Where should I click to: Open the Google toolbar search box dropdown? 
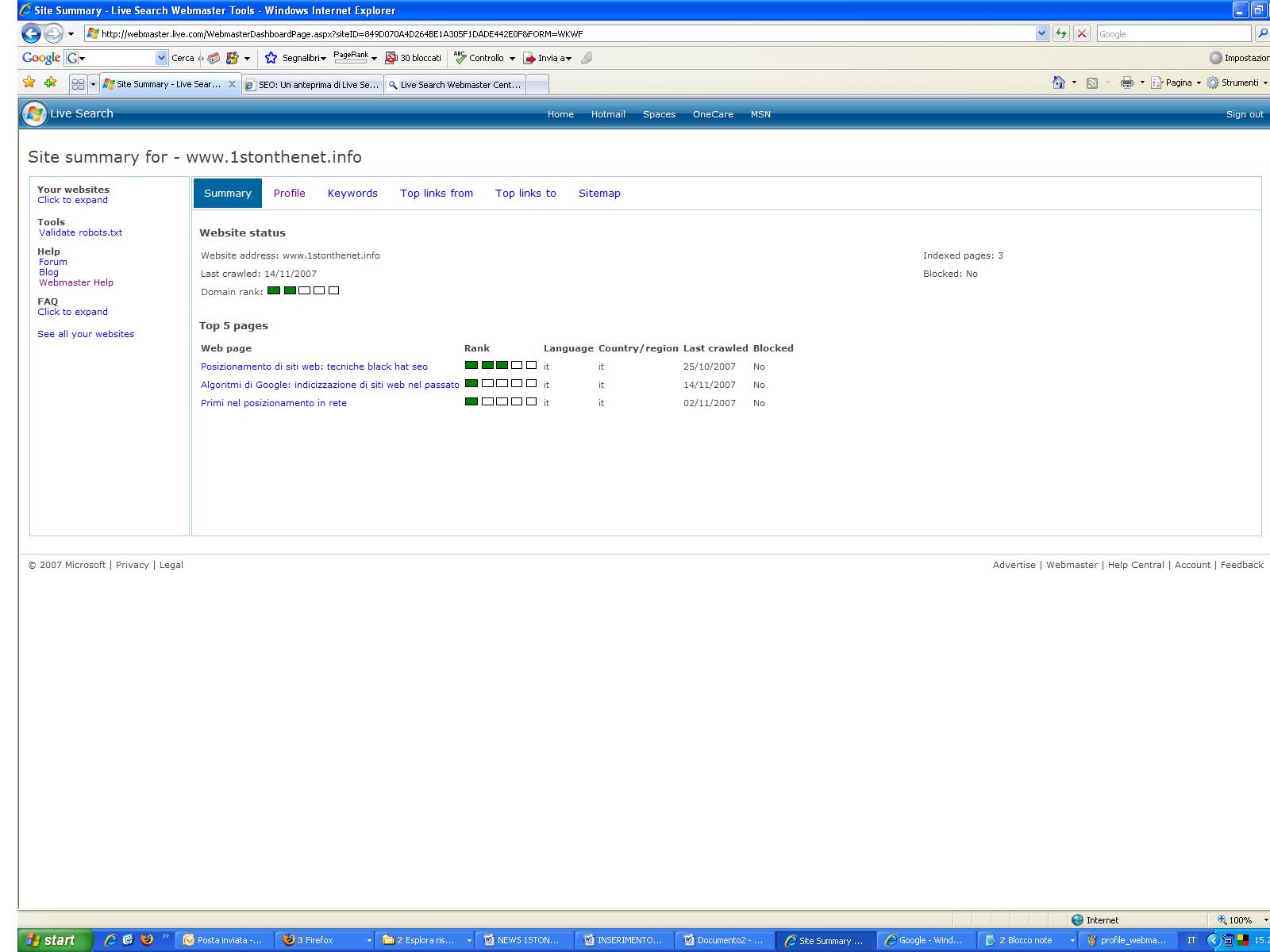pos(162,58)
